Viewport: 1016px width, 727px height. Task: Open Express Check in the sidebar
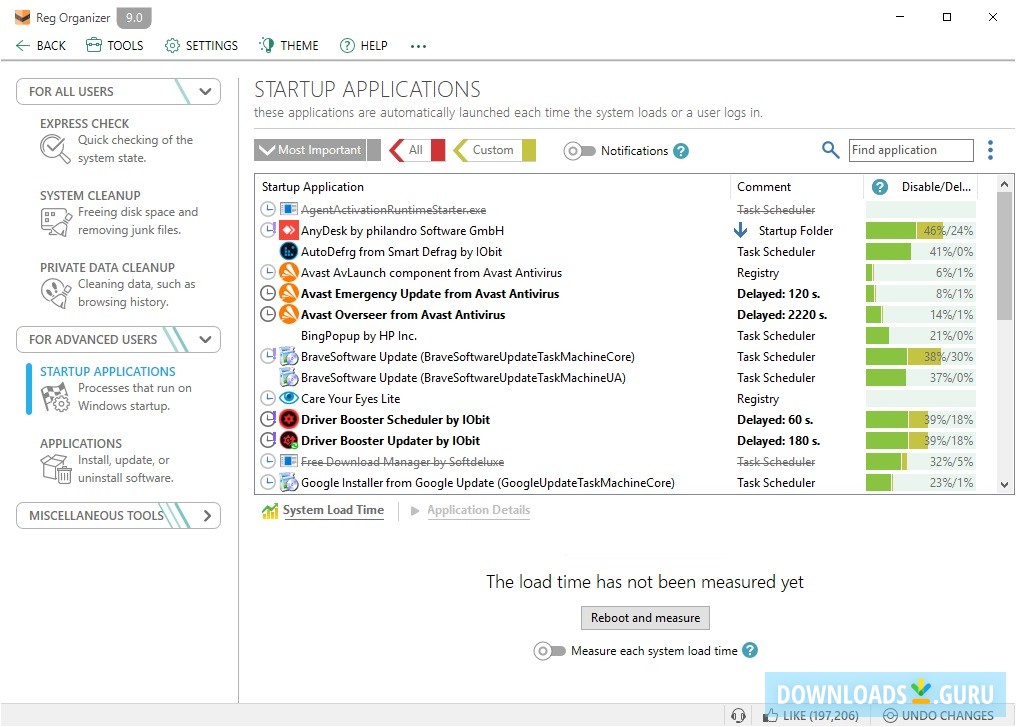coord(117,141)
